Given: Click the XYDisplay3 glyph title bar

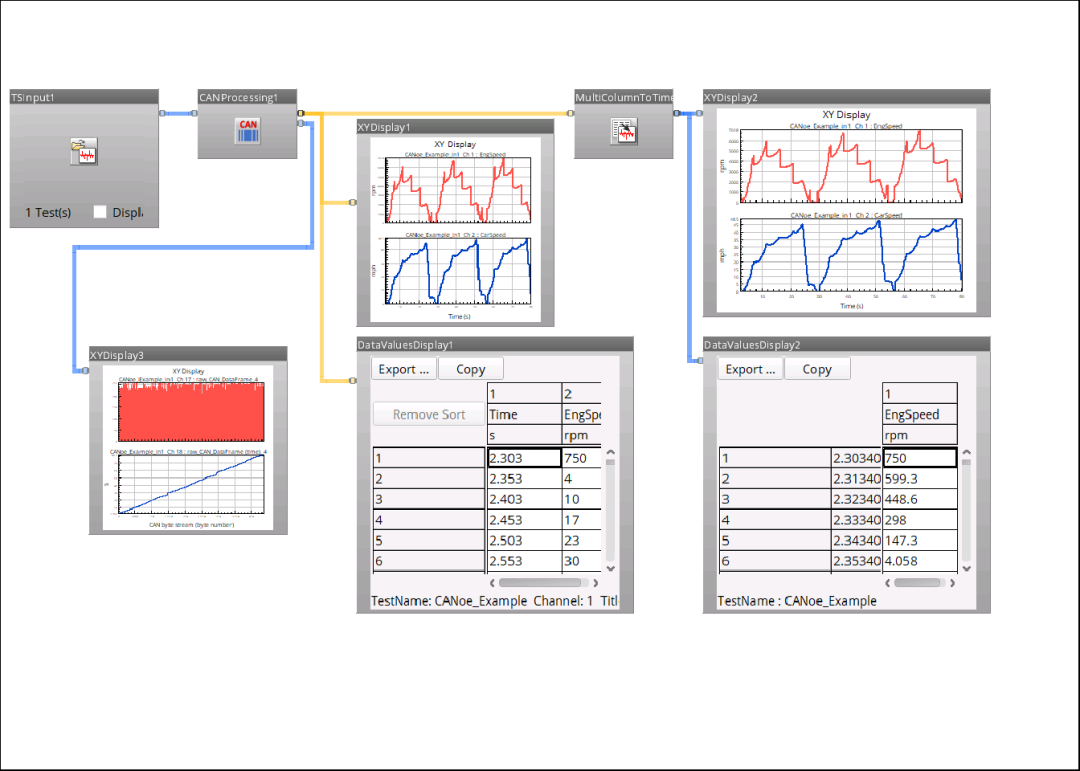Looking at the screenshot, I should (188, 355).
